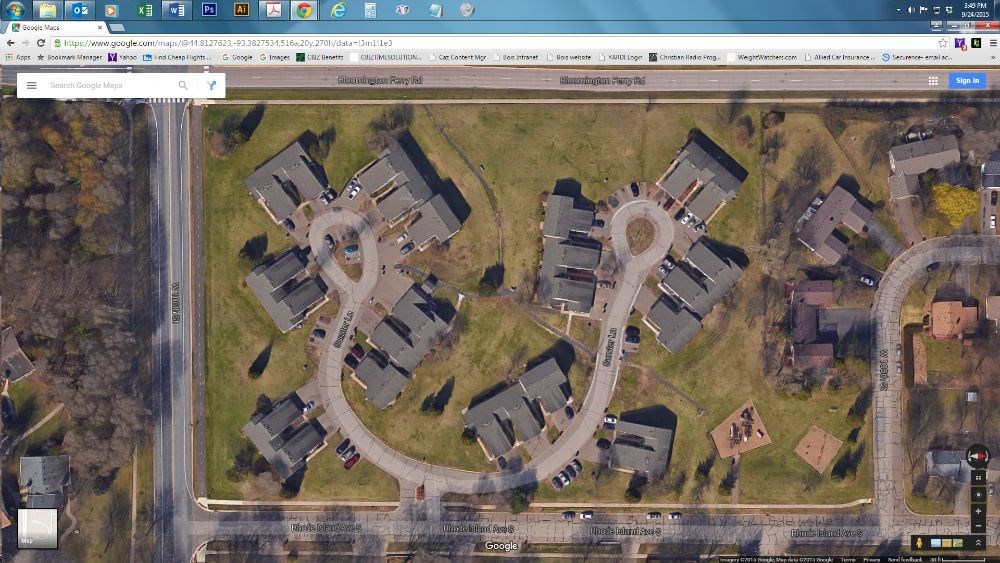Image resolution: width=1000 pixels, height=563 pixels.
Task: Open the WeightWatchers.com bookmark
Action: pos(762,57)
